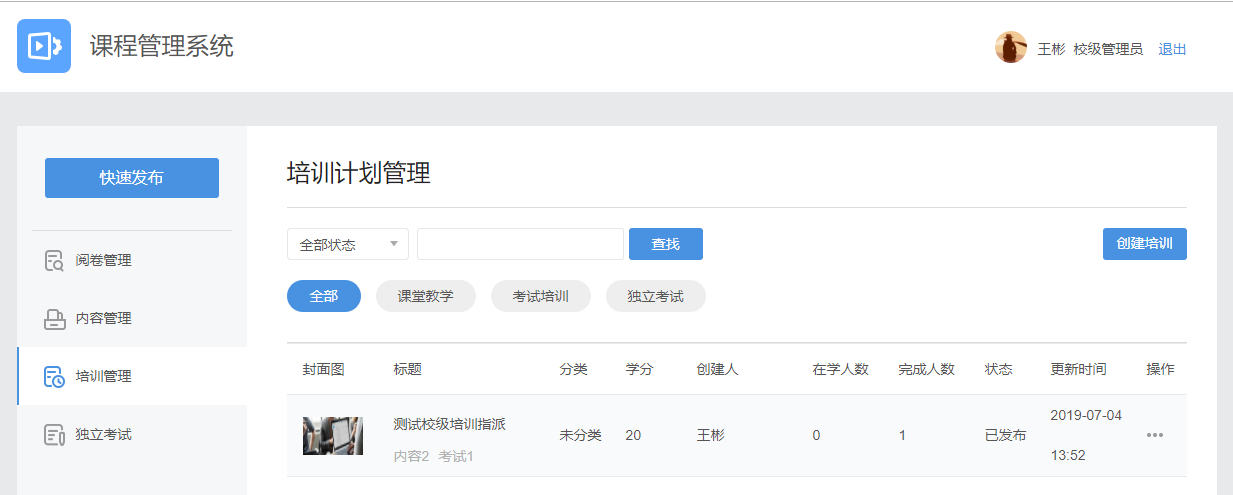1233x495 pixels.
Task: Filter by 独立考试 category pill
Action: pyautogui.click(x=655, y=296)
